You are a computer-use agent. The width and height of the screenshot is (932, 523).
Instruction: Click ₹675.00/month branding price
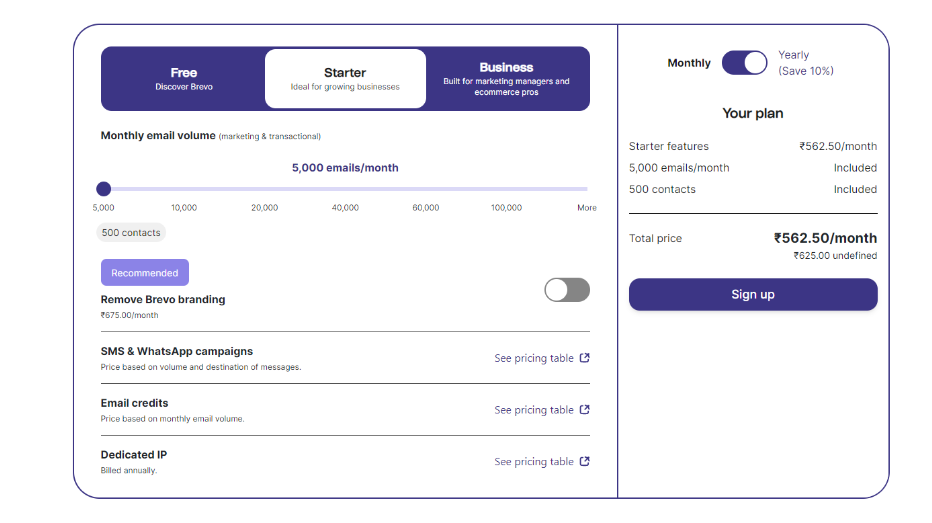[x=130, y=315]
